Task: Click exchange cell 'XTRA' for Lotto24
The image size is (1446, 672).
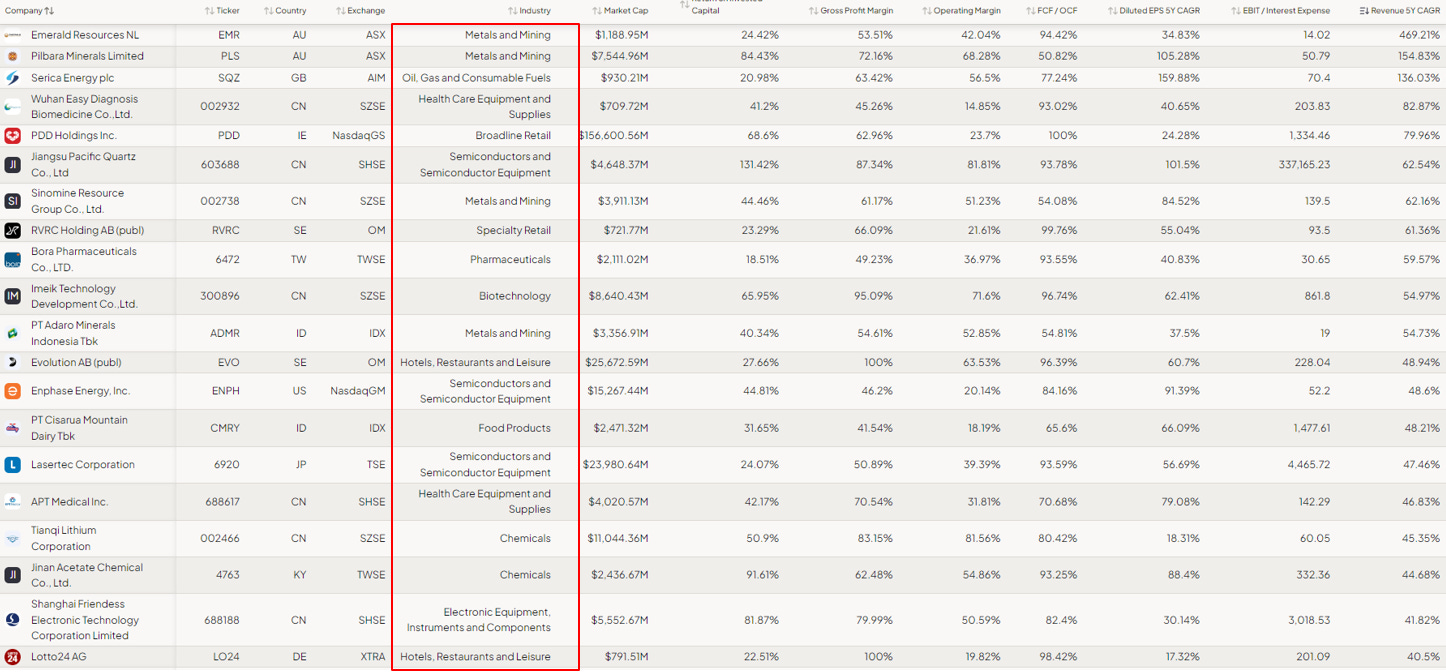Action: (x=372, y=657)
